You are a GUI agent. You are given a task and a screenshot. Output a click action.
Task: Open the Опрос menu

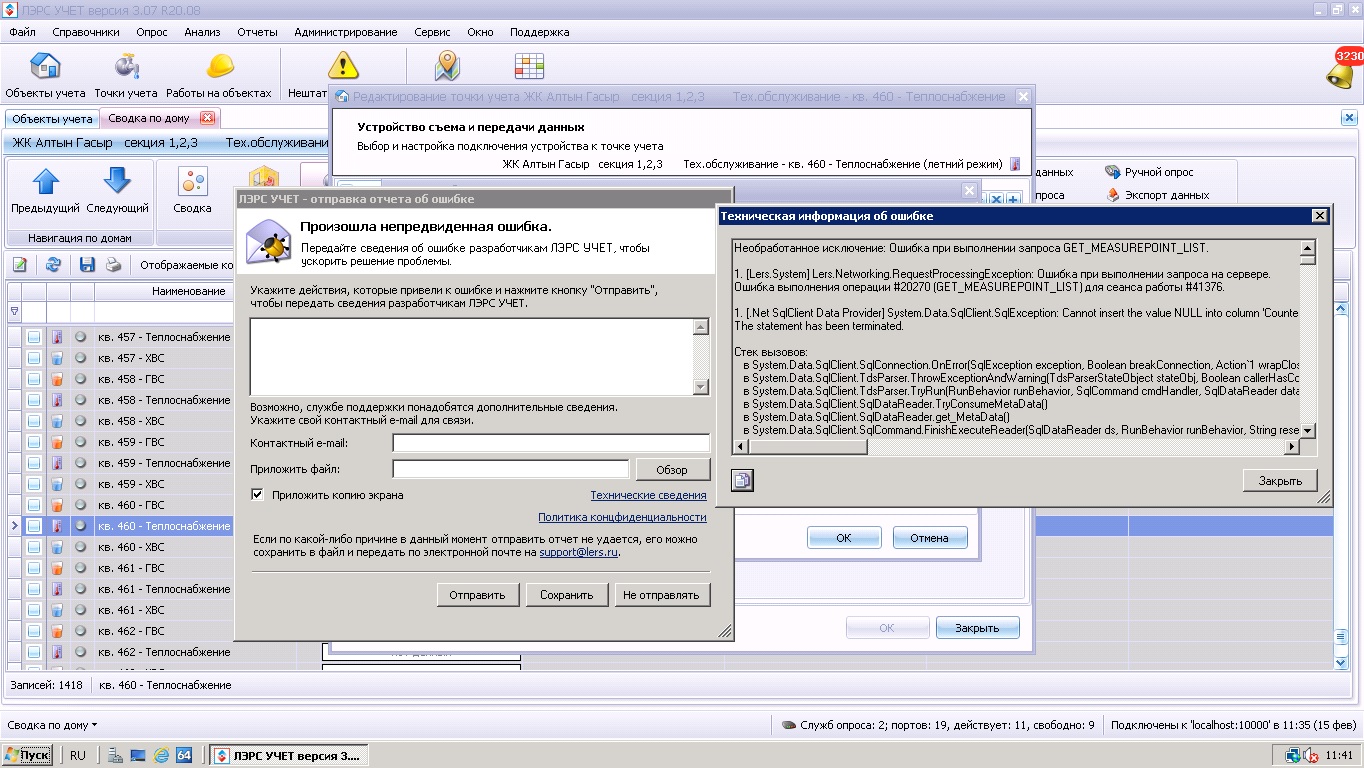tap(152, 32)
